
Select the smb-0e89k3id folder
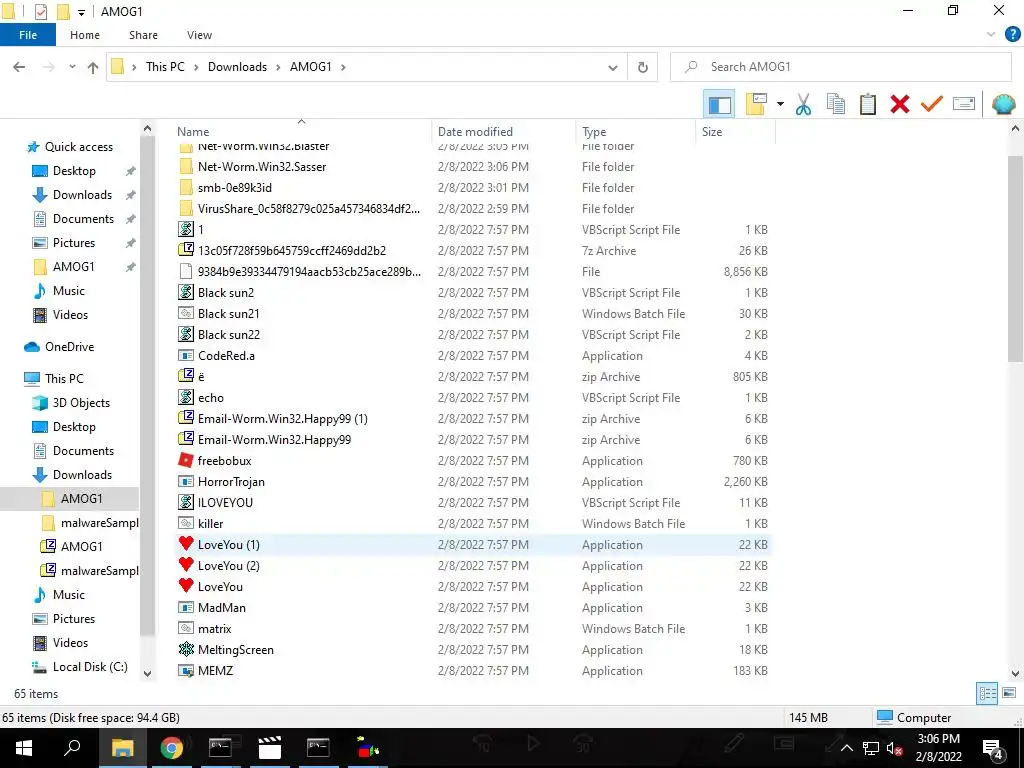point(473,187)
